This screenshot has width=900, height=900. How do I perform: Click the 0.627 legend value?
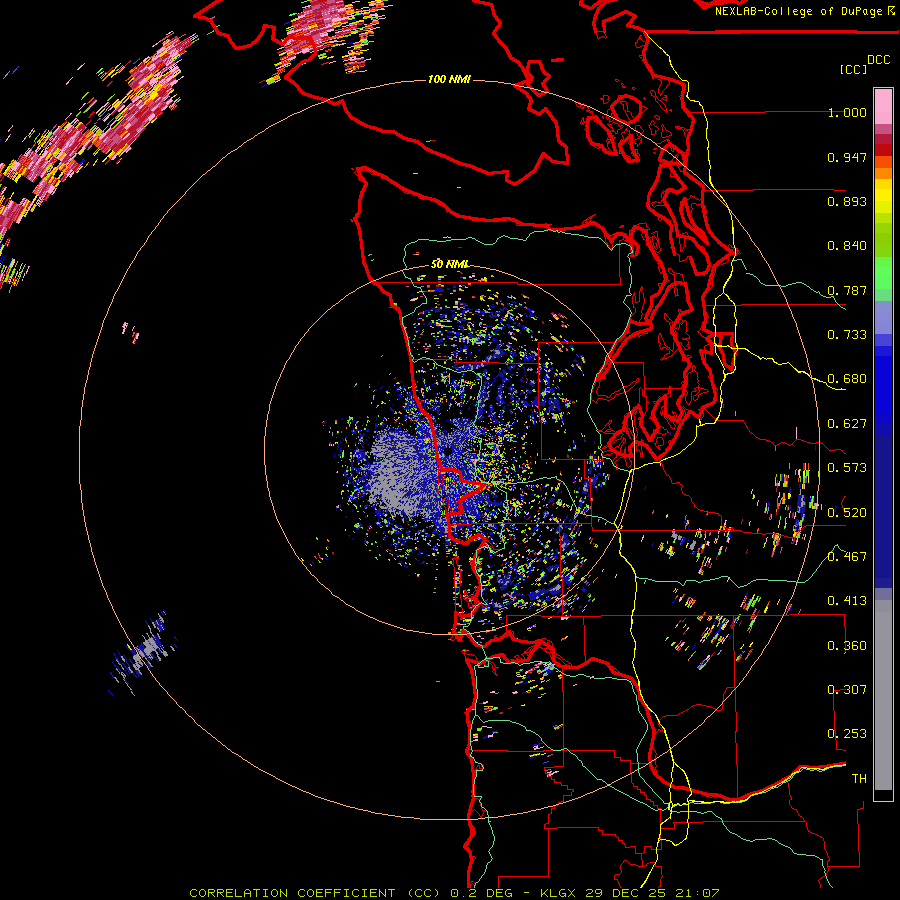[847, 424]
